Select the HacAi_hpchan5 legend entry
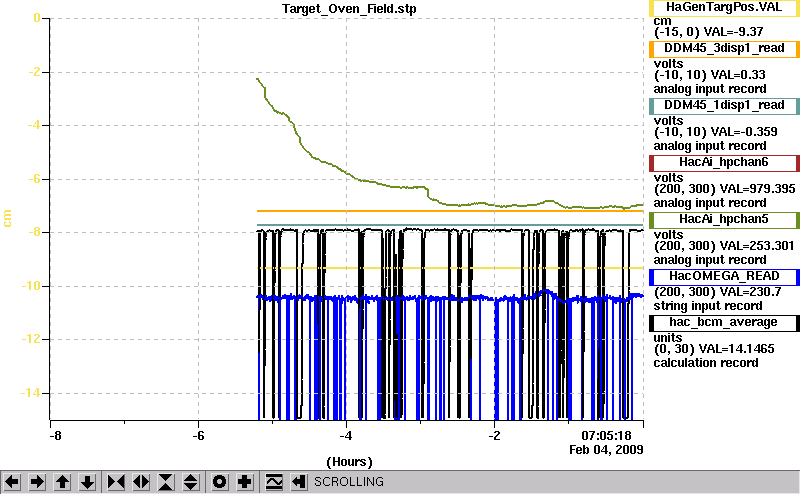Image resolution: width=800 pixels, height=494 pixels. pyautogui.click(x=724, y=220)
